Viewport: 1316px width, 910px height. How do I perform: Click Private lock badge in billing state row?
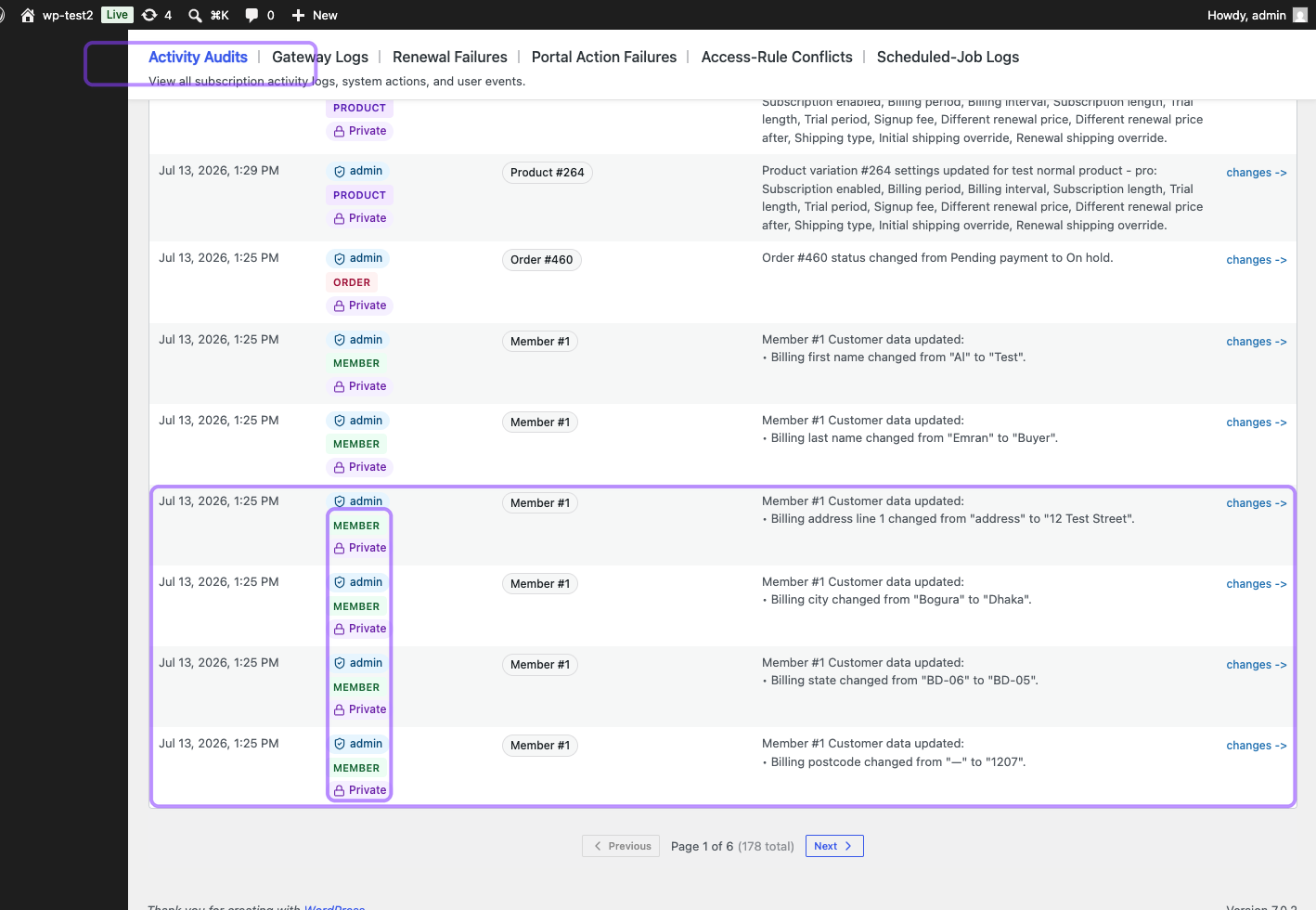coord(360,709)
